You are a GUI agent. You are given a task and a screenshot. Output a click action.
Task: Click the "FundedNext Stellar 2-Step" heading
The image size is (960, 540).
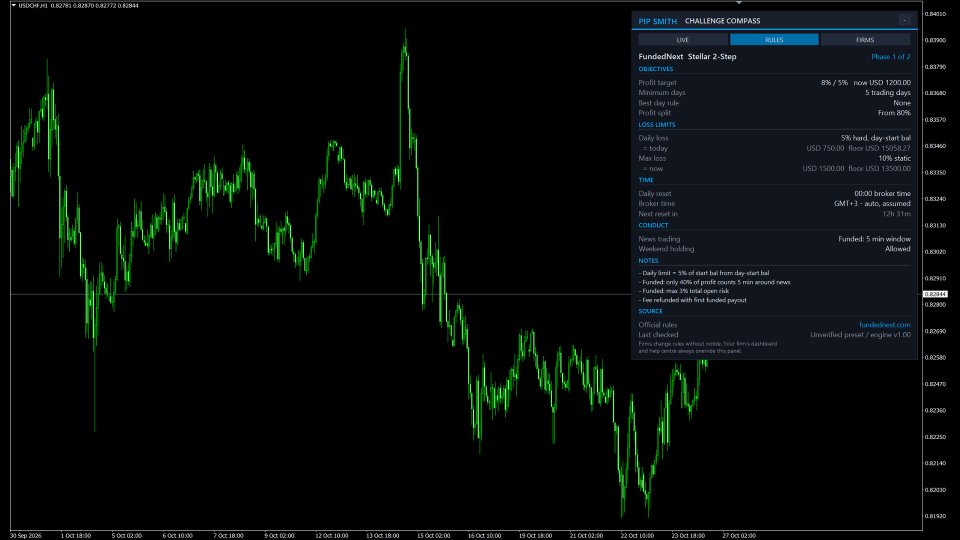pos(687,56)
